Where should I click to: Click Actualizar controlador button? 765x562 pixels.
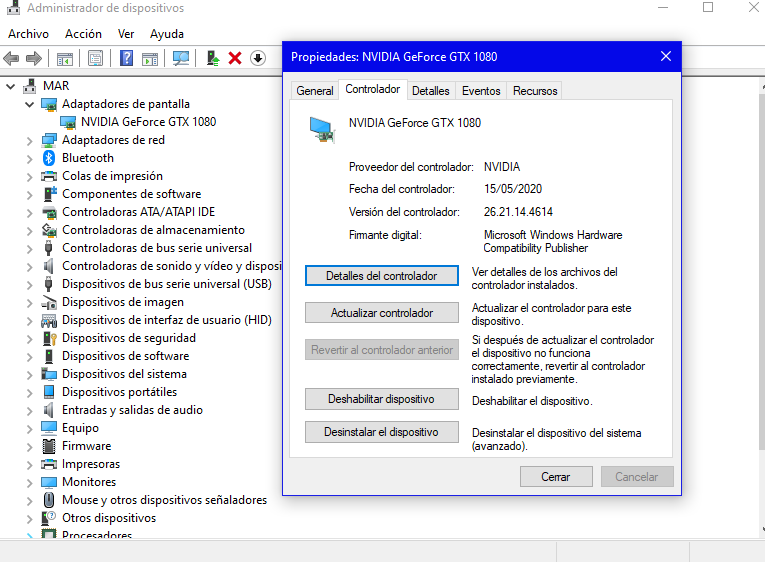pyautogui.click(x=382, y=313)
